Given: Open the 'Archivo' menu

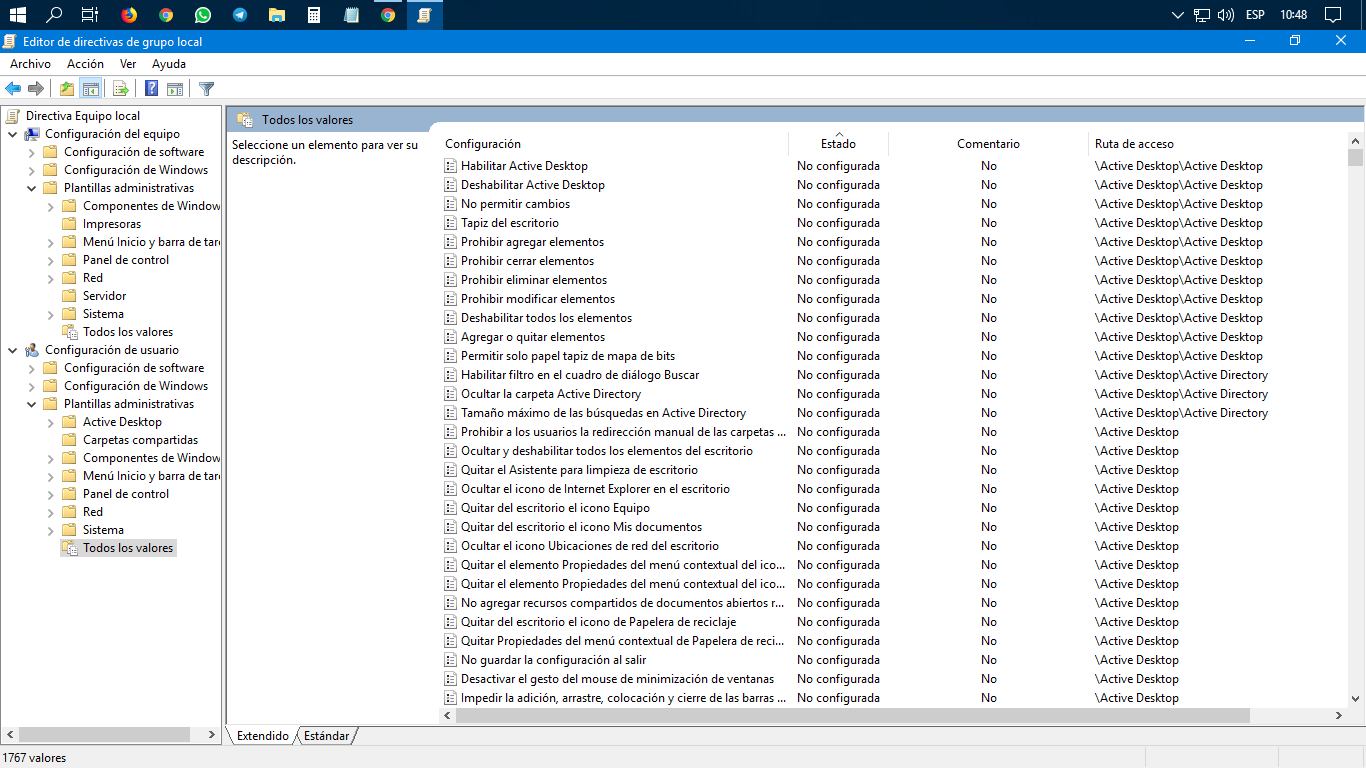Looking at the screenshot, I should tap(30, 64).
